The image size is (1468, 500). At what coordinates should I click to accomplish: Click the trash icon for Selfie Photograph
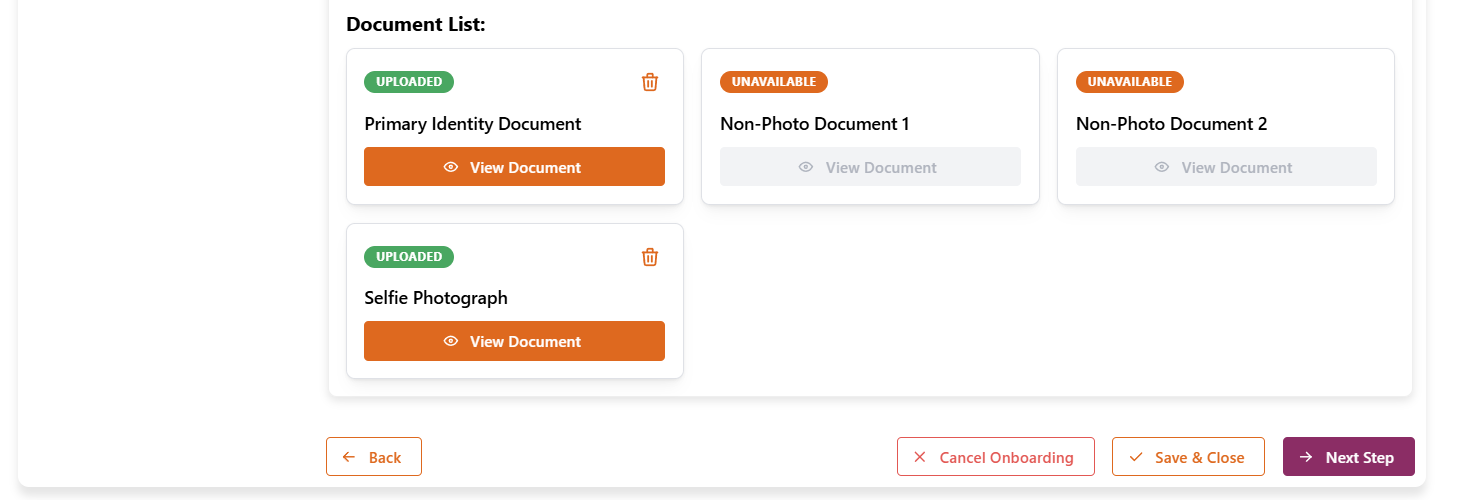click(650, 257)
